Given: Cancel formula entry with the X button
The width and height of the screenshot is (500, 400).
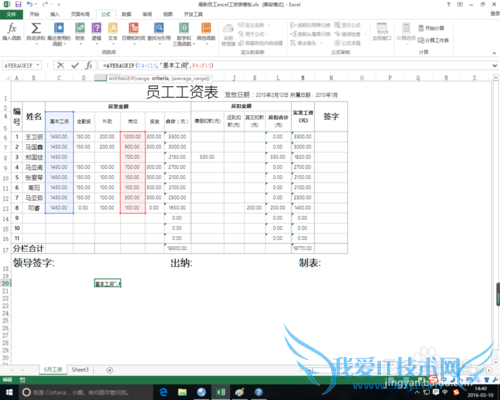Looking at the screenshot, I should 61,65.
